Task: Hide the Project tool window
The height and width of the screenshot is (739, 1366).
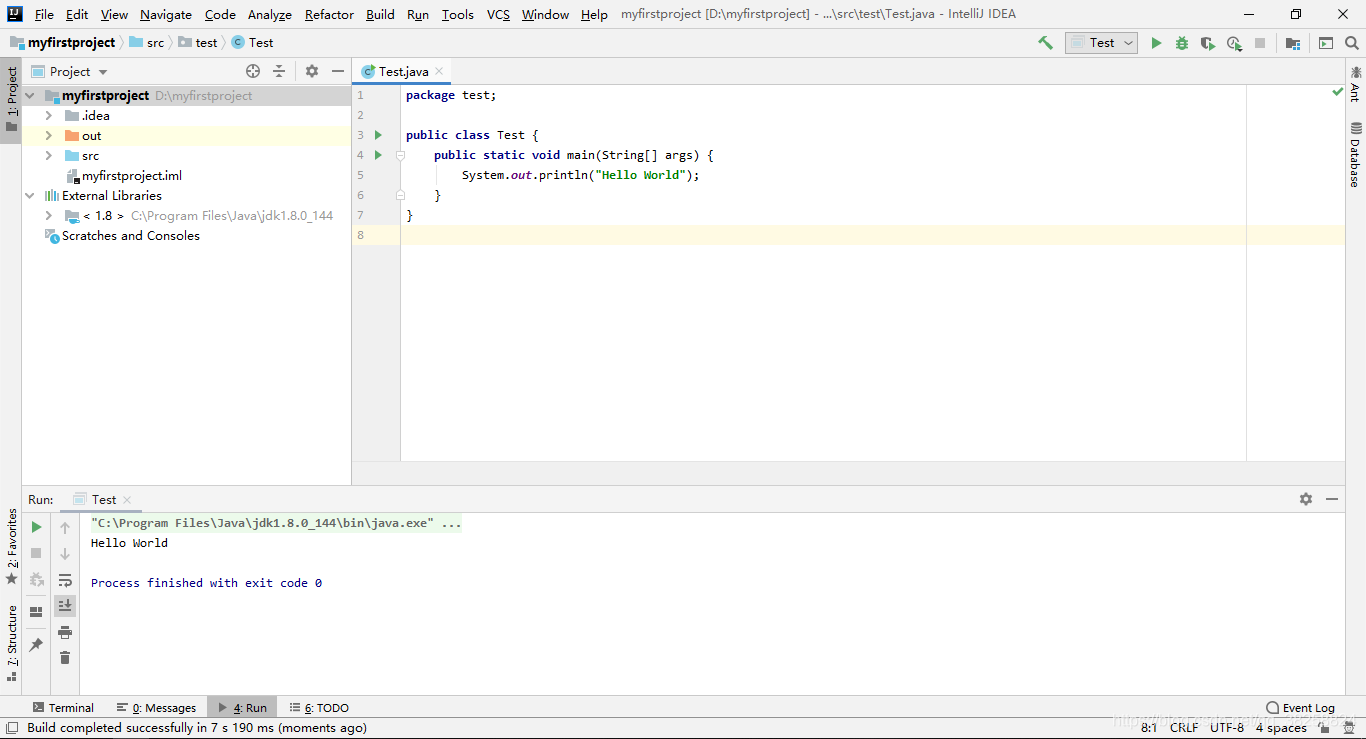Action: (x=338, y=71)
